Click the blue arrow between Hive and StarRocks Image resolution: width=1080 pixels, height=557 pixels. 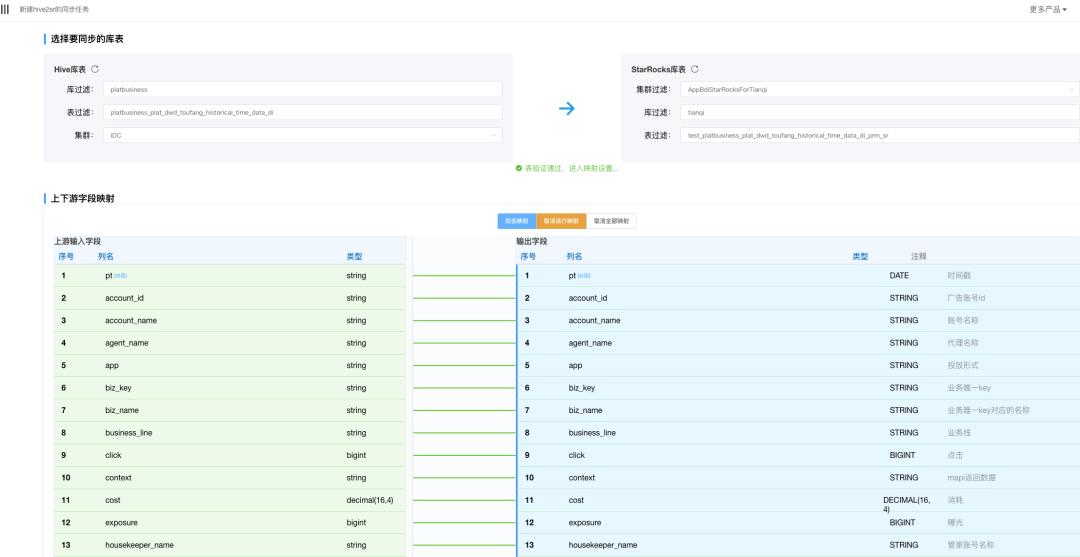(566, 108)
